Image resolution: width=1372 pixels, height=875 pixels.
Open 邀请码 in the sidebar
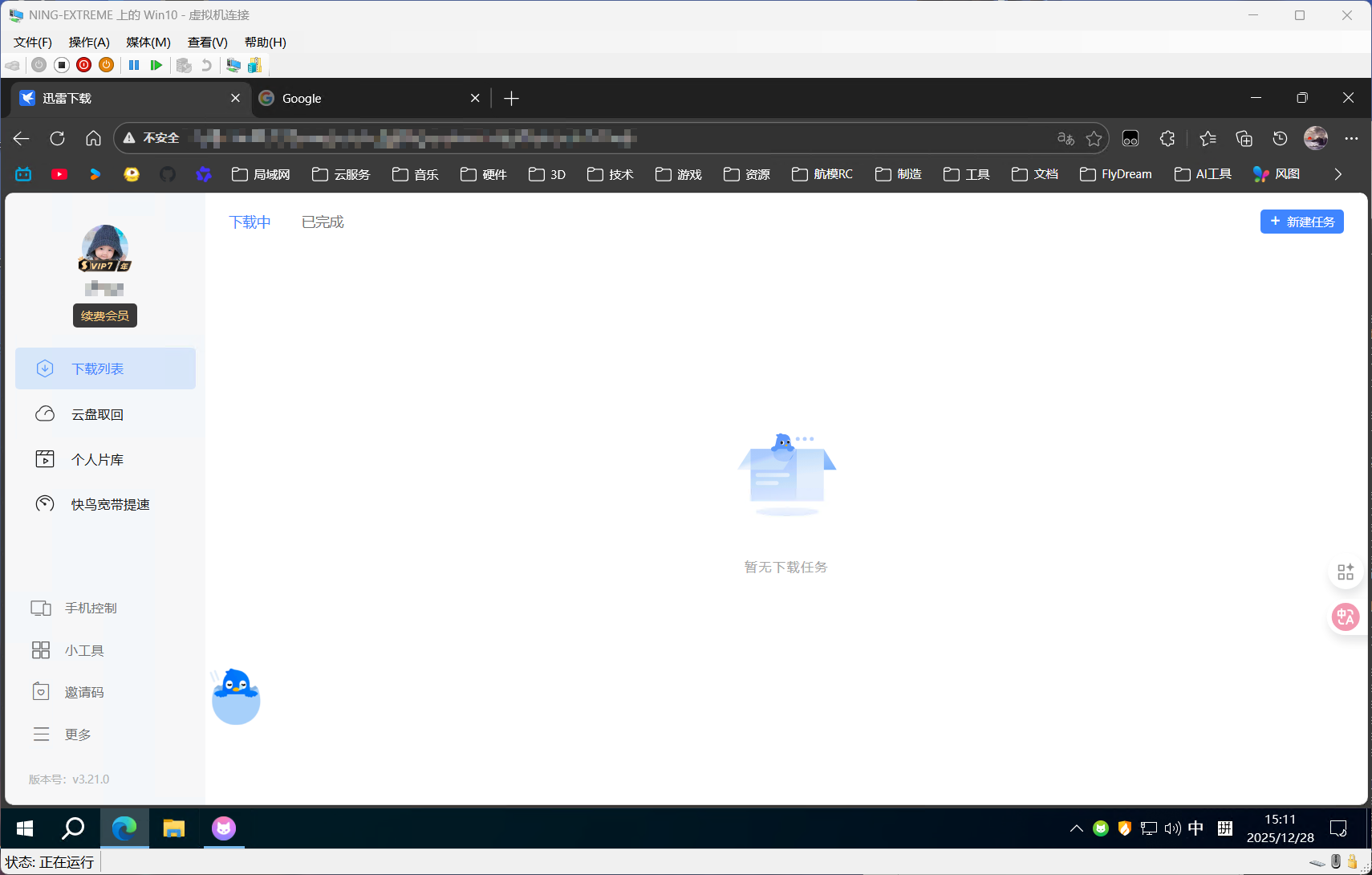[67, 692]
